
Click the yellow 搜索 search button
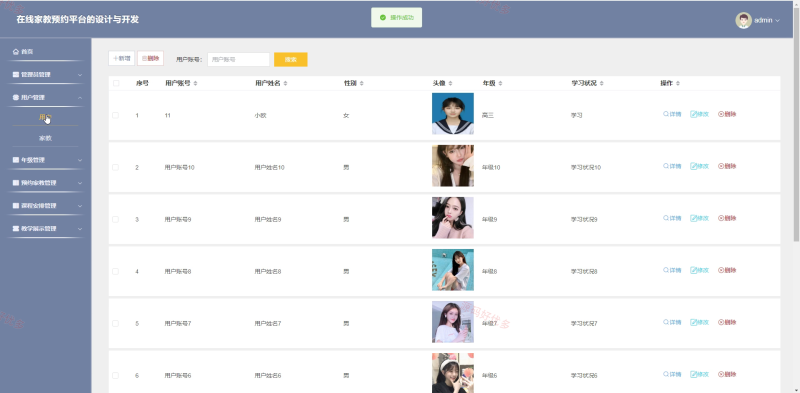[x=291, y=59]
